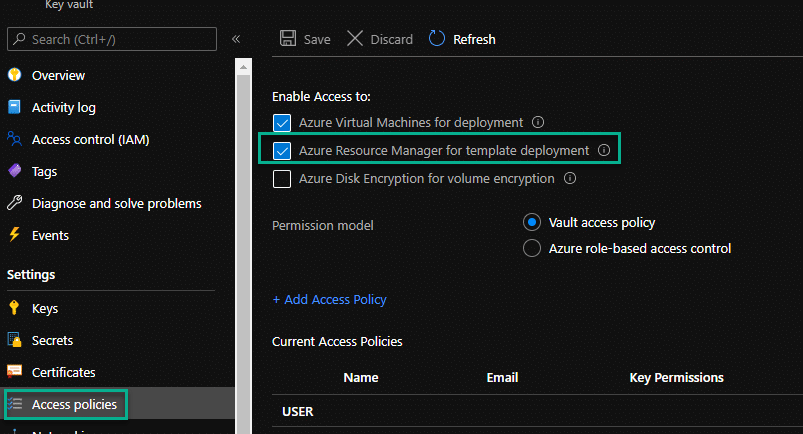Select Azure role-based access control option

click(532, 248)
